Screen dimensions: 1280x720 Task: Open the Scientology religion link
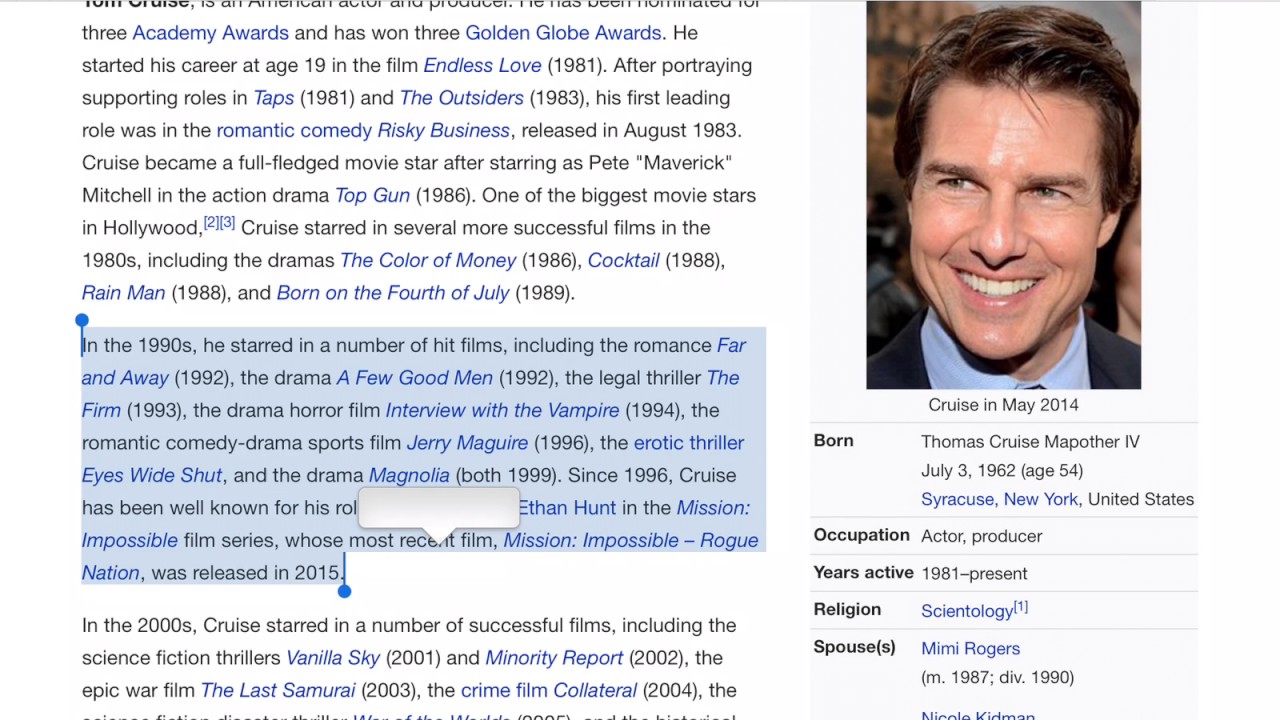(x=967, y=611)
